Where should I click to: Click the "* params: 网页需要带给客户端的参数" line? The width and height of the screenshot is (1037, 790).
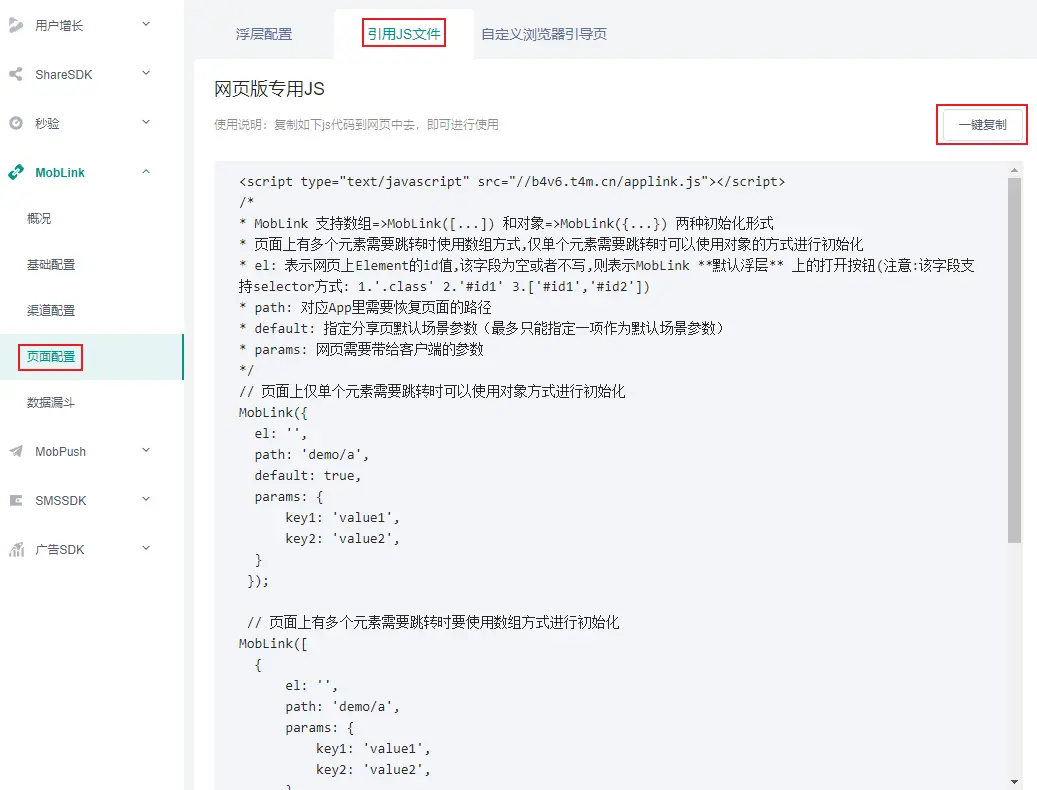tap(361, 349)
